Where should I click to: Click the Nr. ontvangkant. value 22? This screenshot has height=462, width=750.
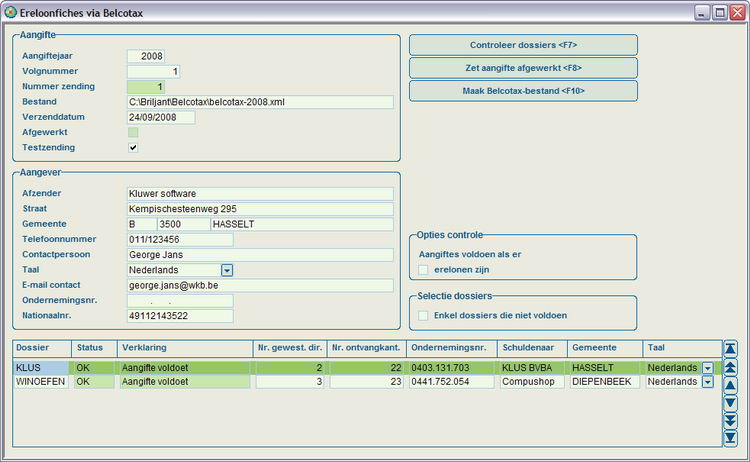[366, 368]
